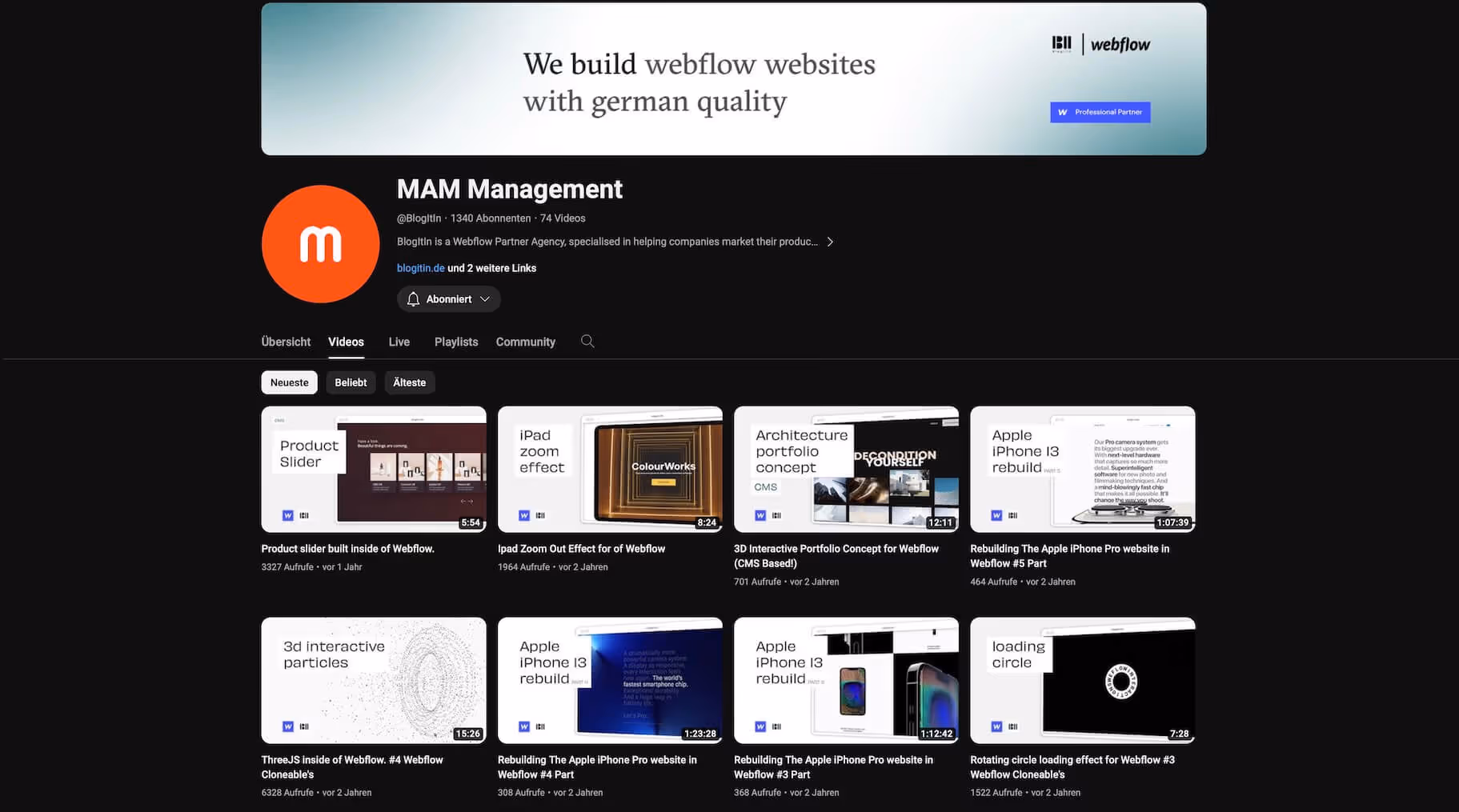Image resolution: width=1459 pixels, height=812 pixels.
Task: Click title 'ThreeJS inside of Webflow. #4'
Action: click(x=352, y=767)
